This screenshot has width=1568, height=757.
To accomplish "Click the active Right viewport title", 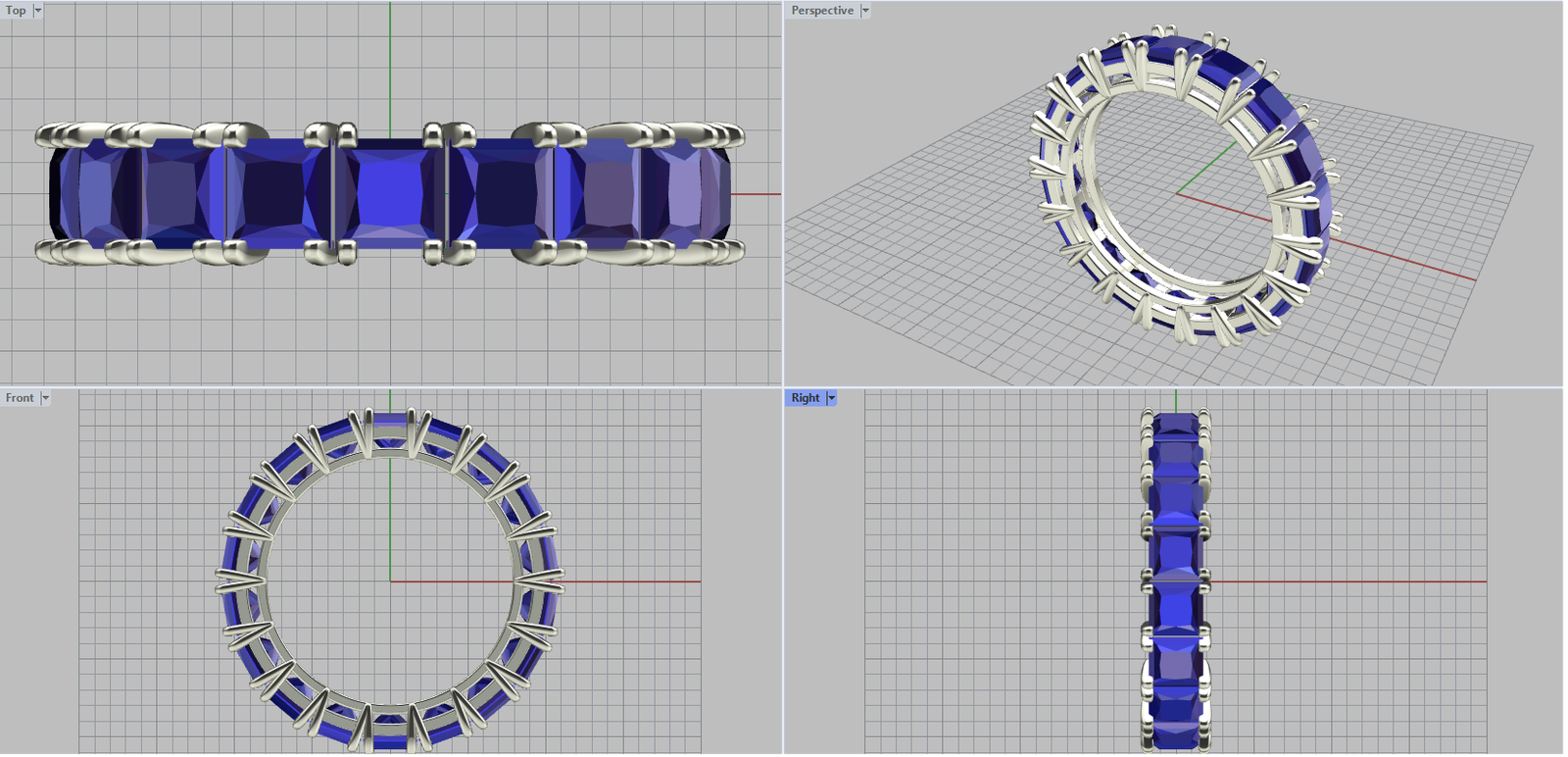I will coord(805,398).
